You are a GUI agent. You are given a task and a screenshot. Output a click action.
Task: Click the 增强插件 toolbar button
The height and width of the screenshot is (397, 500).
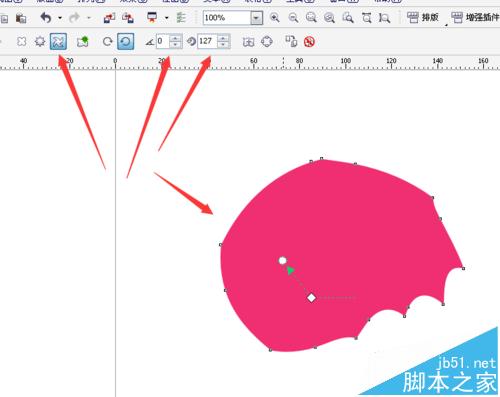(475, 17)
